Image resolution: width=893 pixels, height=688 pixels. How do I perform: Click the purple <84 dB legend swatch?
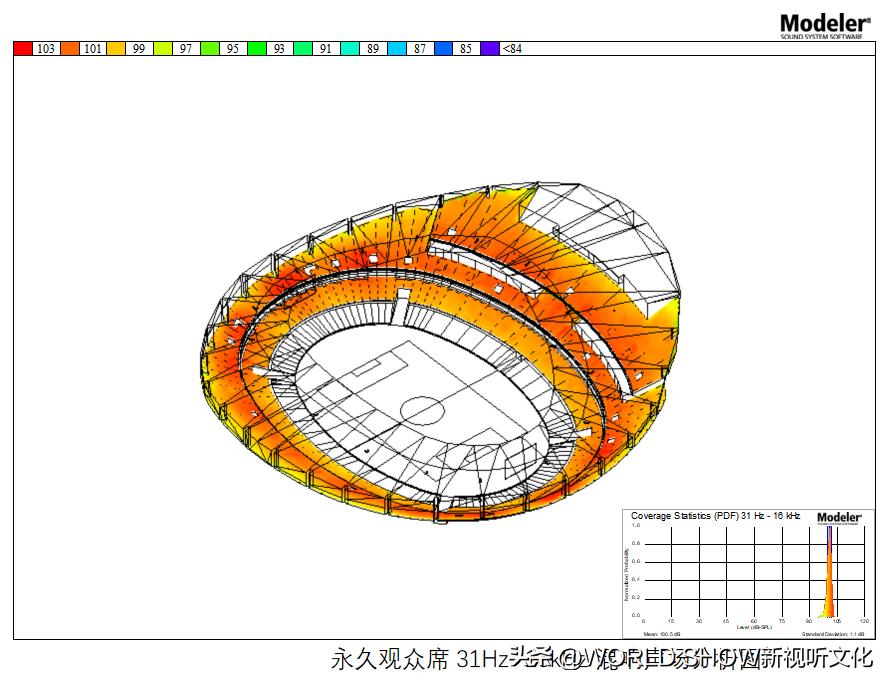(x=490, y=49)
